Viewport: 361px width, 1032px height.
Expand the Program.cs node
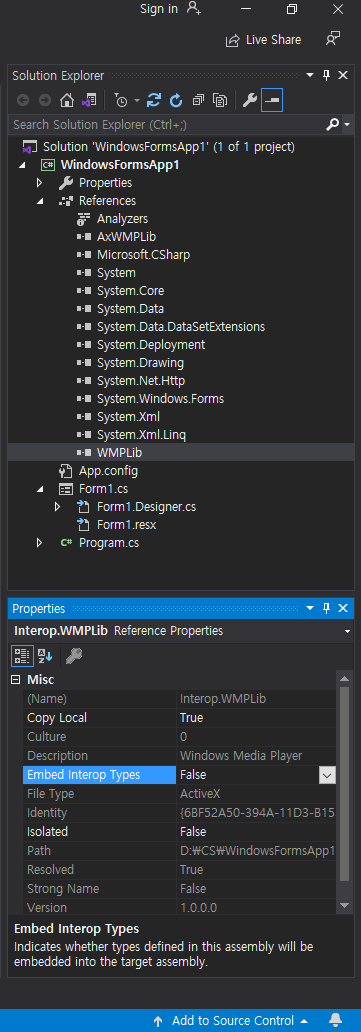pos(40,543)
